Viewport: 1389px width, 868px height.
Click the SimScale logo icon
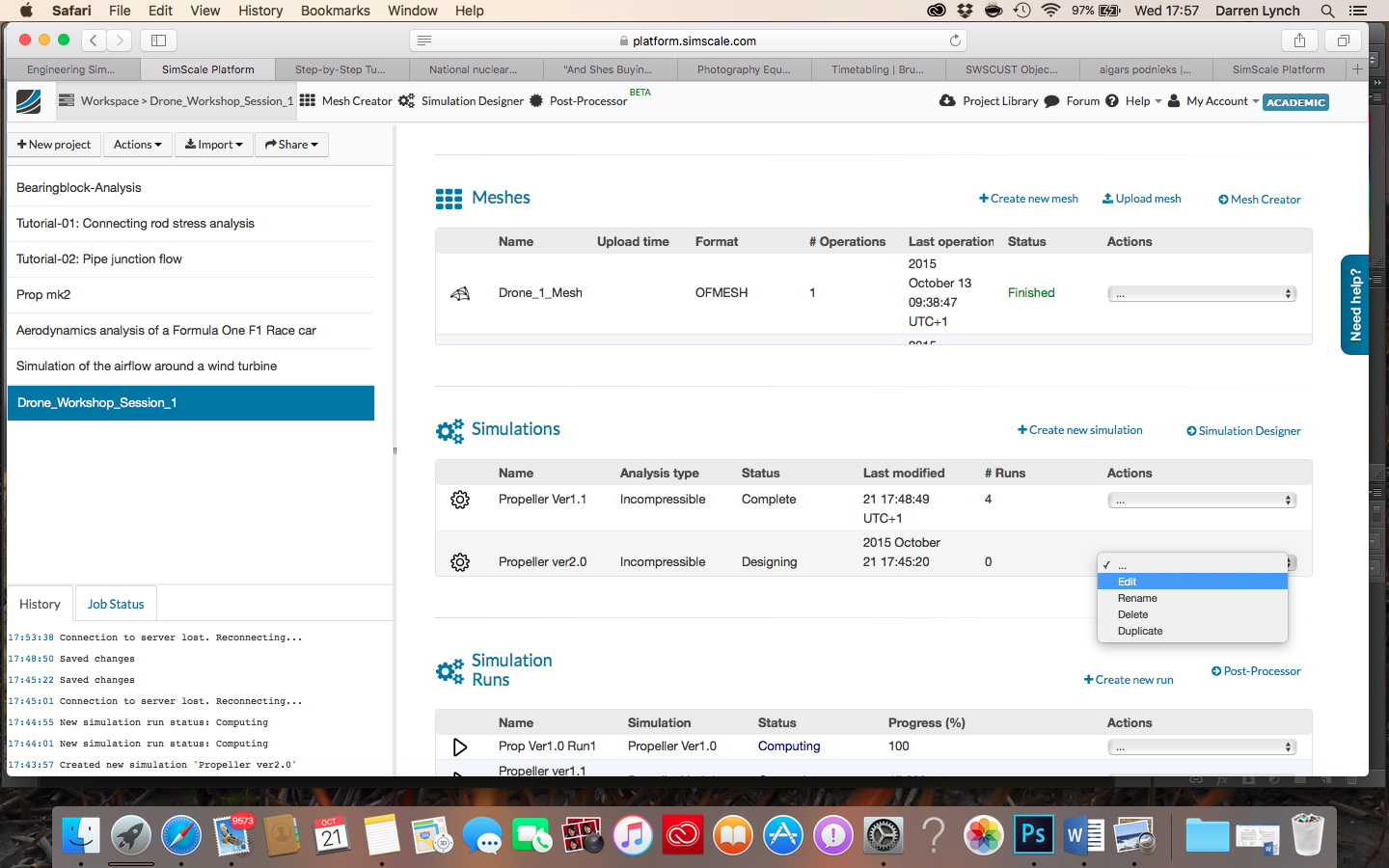[29, 101]
